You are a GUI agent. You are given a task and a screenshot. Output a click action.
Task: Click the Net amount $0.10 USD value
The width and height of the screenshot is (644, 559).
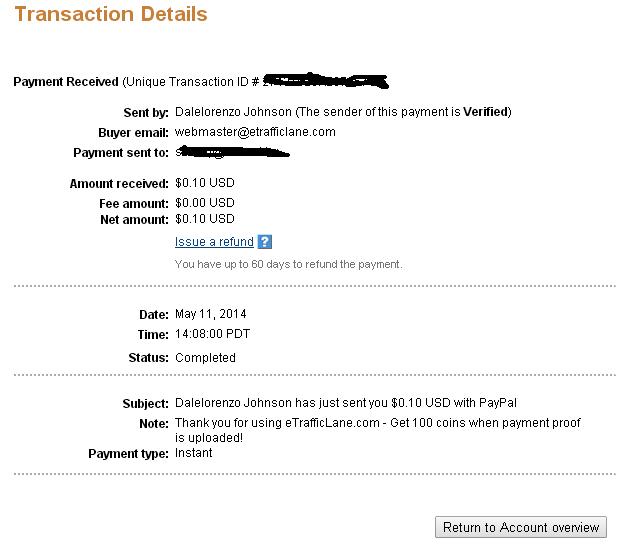point(205,219)
